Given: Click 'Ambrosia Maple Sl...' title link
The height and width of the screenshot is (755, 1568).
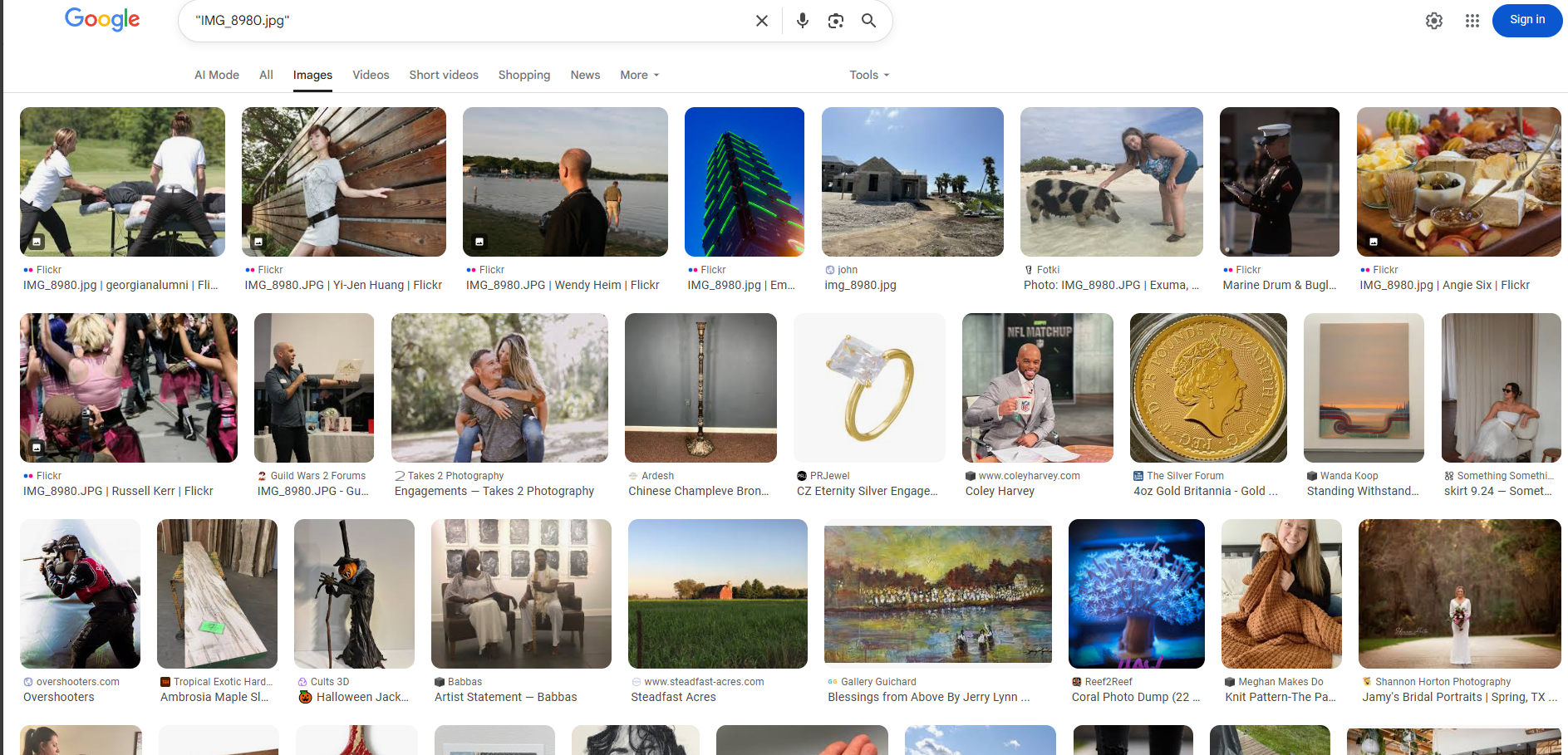Looking at the screenshot, I should point(214,697).
